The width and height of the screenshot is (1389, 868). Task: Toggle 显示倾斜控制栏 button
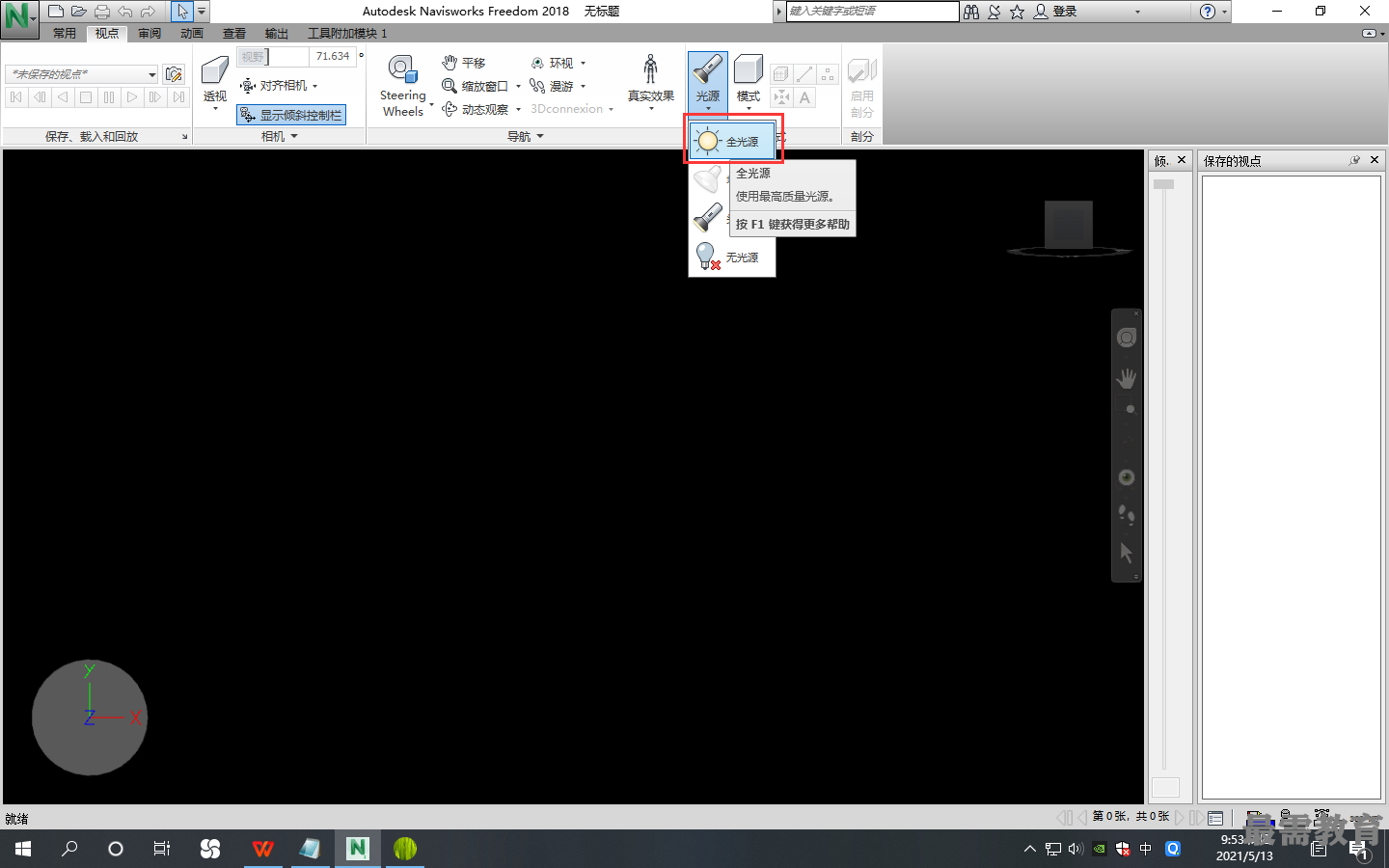(291, 115)
